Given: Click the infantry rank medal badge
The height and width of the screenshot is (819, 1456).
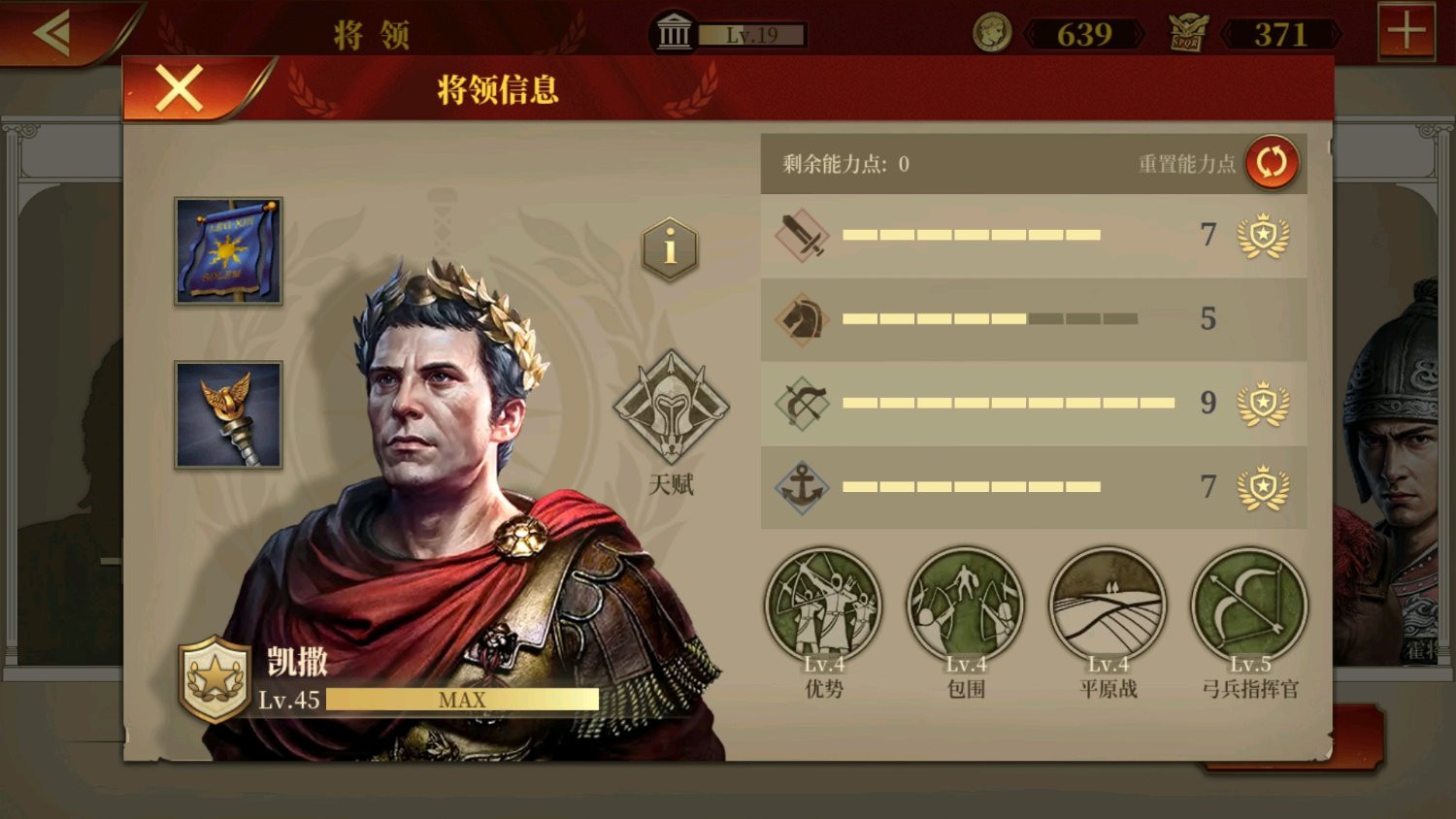Looking at the screenshot, I should pyautogui.click(x=1263, y=235).
